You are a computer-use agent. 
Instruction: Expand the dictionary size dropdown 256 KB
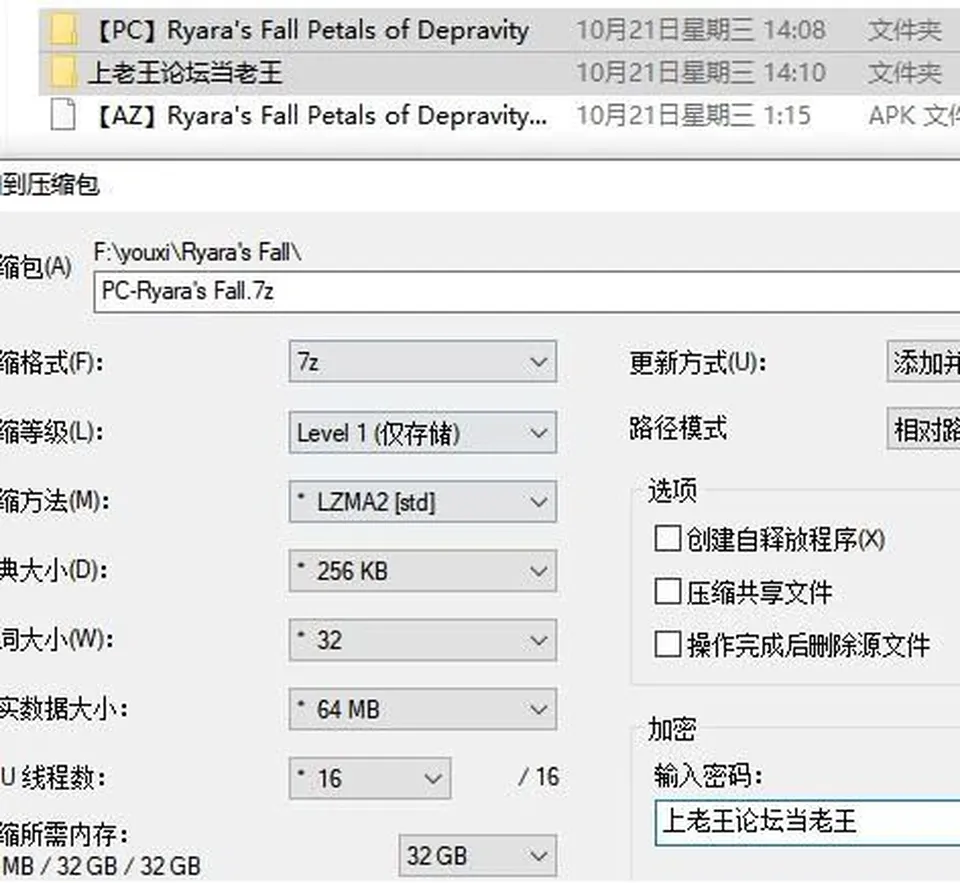click(x=422, y=571)
